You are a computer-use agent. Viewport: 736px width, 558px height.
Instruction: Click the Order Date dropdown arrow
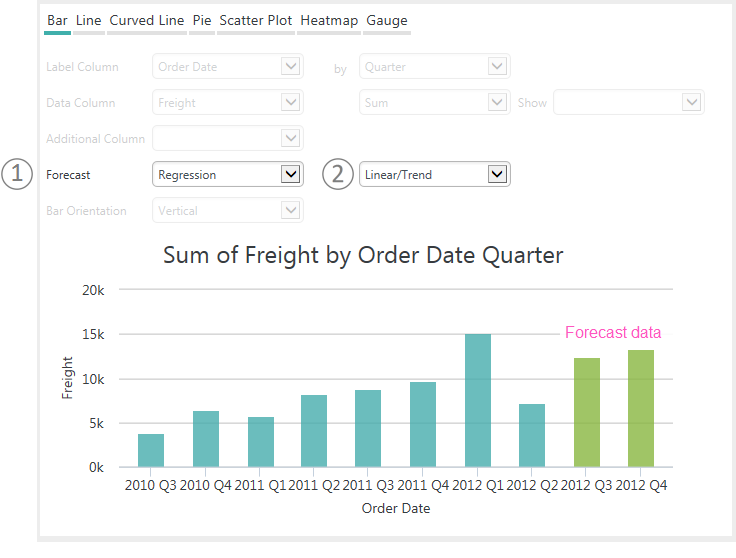pos(291,66)
